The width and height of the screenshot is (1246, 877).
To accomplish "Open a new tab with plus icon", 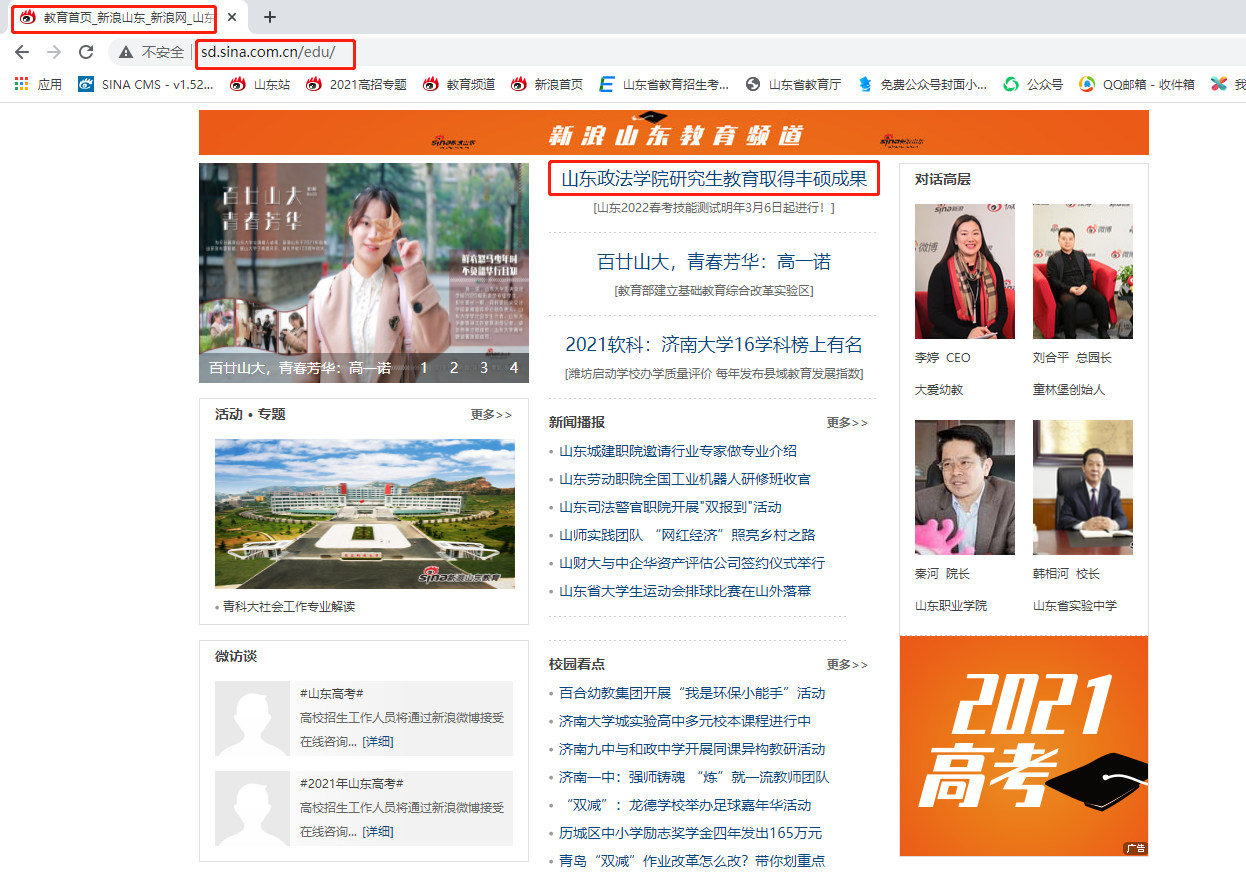I will 269,17.
